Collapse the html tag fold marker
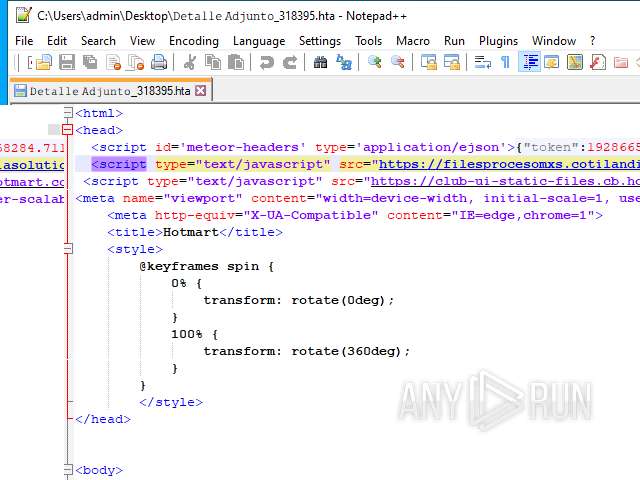 click(68, 113)
